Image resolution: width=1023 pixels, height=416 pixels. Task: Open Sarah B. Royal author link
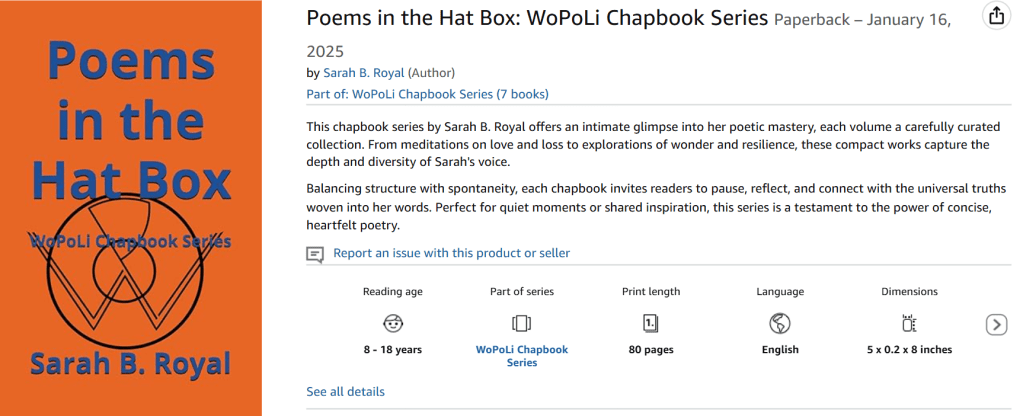tap(363, 73)
